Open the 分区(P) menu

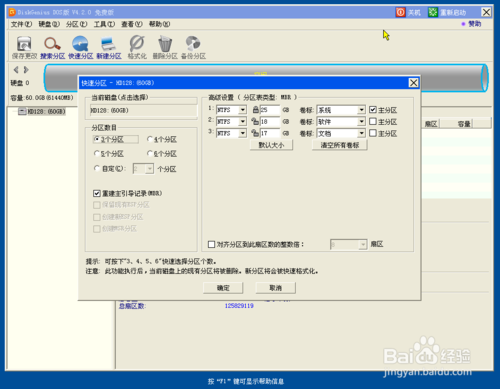pyautogui.click(x=77, y=24)
